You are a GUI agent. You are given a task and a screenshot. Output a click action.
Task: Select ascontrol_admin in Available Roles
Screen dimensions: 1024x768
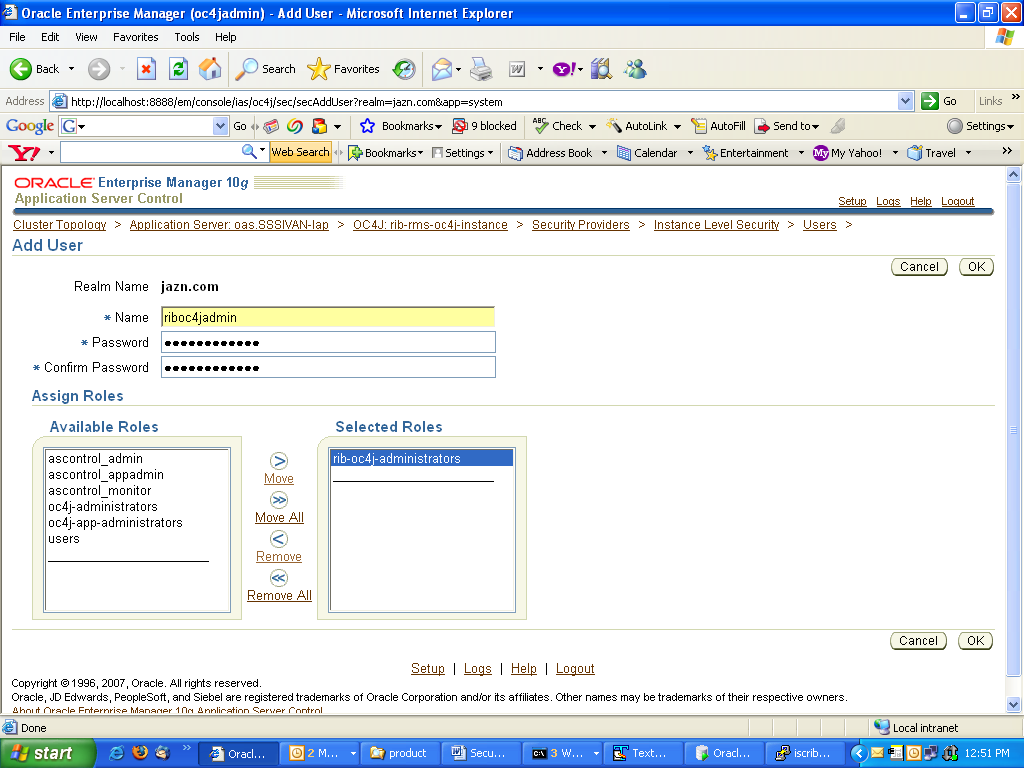click(x=95, y=458)
